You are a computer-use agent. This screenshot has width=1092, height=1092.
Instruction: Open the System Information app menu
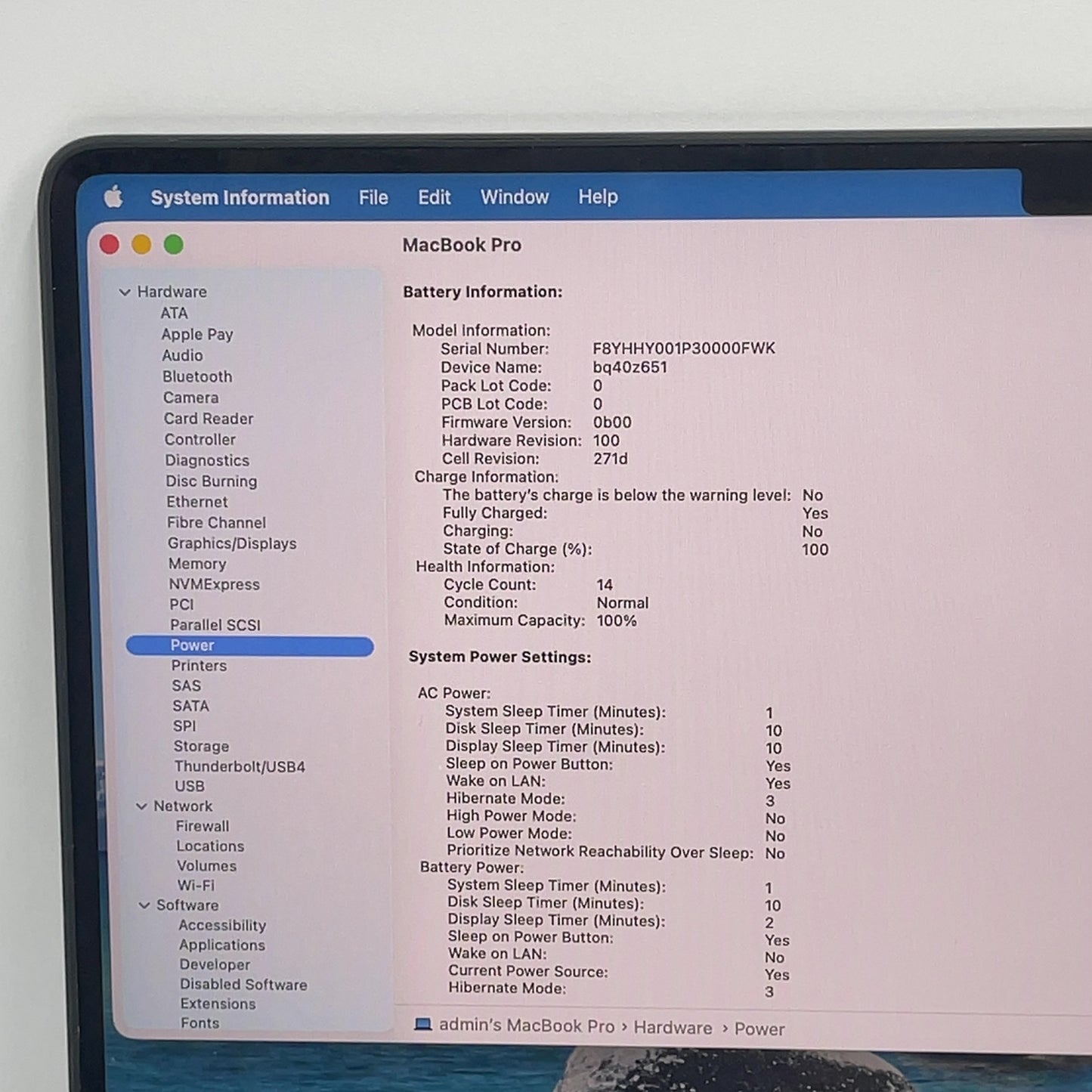tap(240, 198)
